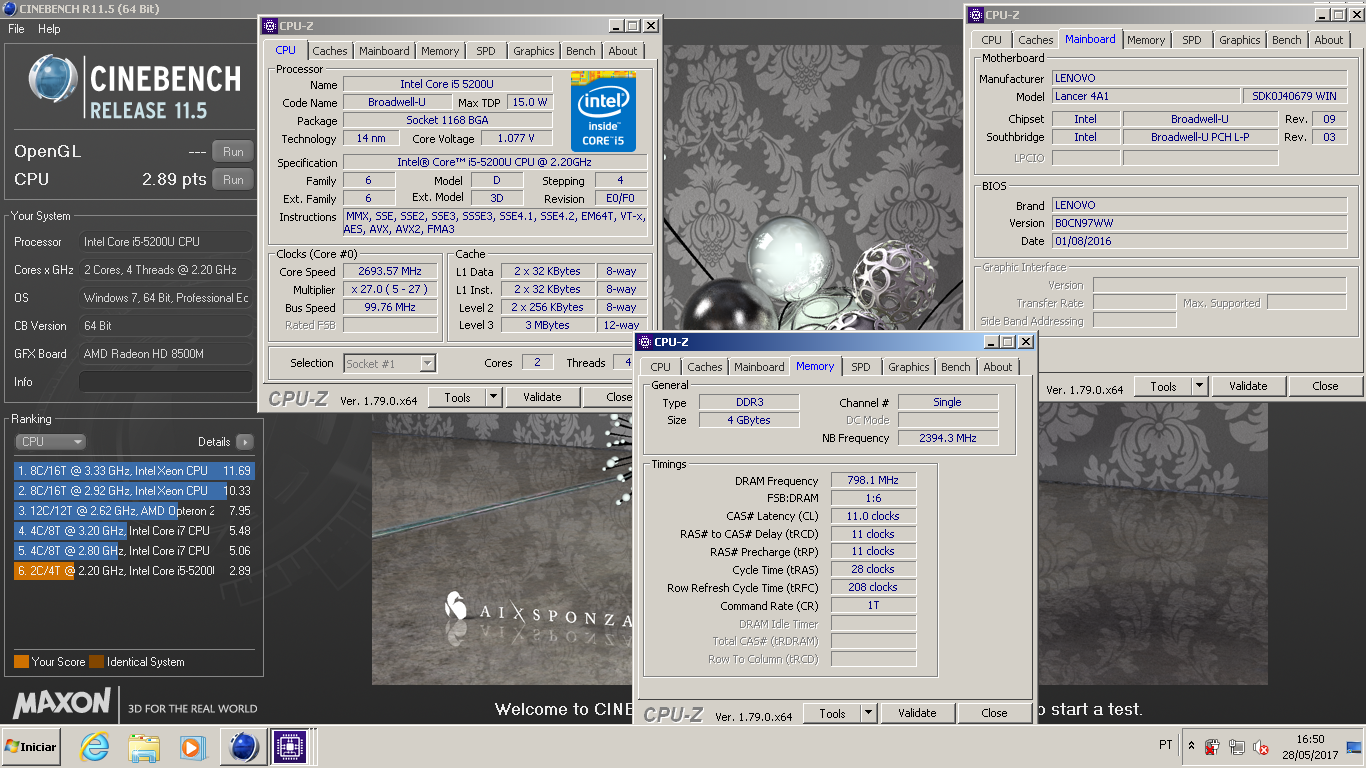The image size is (1366, 768).
Task: Open SPD tab in Memory window
Action: (861, 367)
